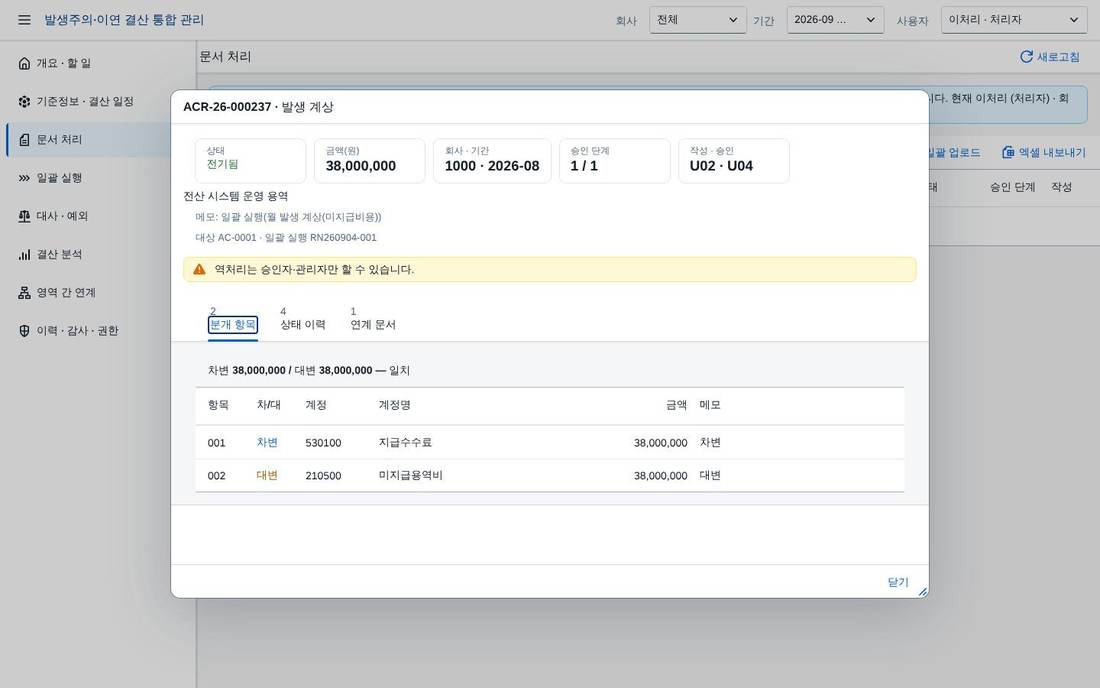Go to 개요 · 할 일 in sidebar
The width and height of the screenshot is (1100, 688).
(x=98, y=63)
